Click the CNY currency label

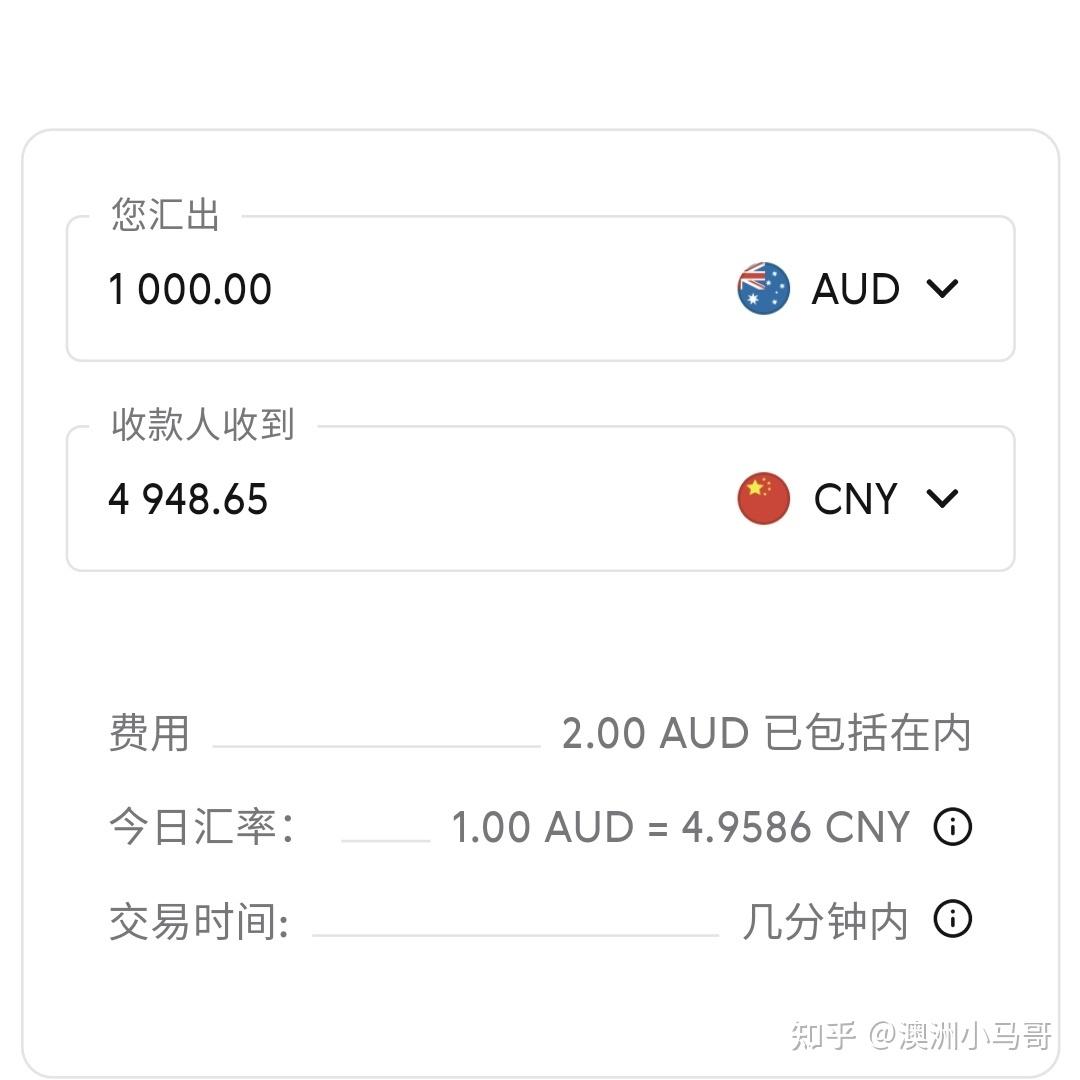point(855,498)
